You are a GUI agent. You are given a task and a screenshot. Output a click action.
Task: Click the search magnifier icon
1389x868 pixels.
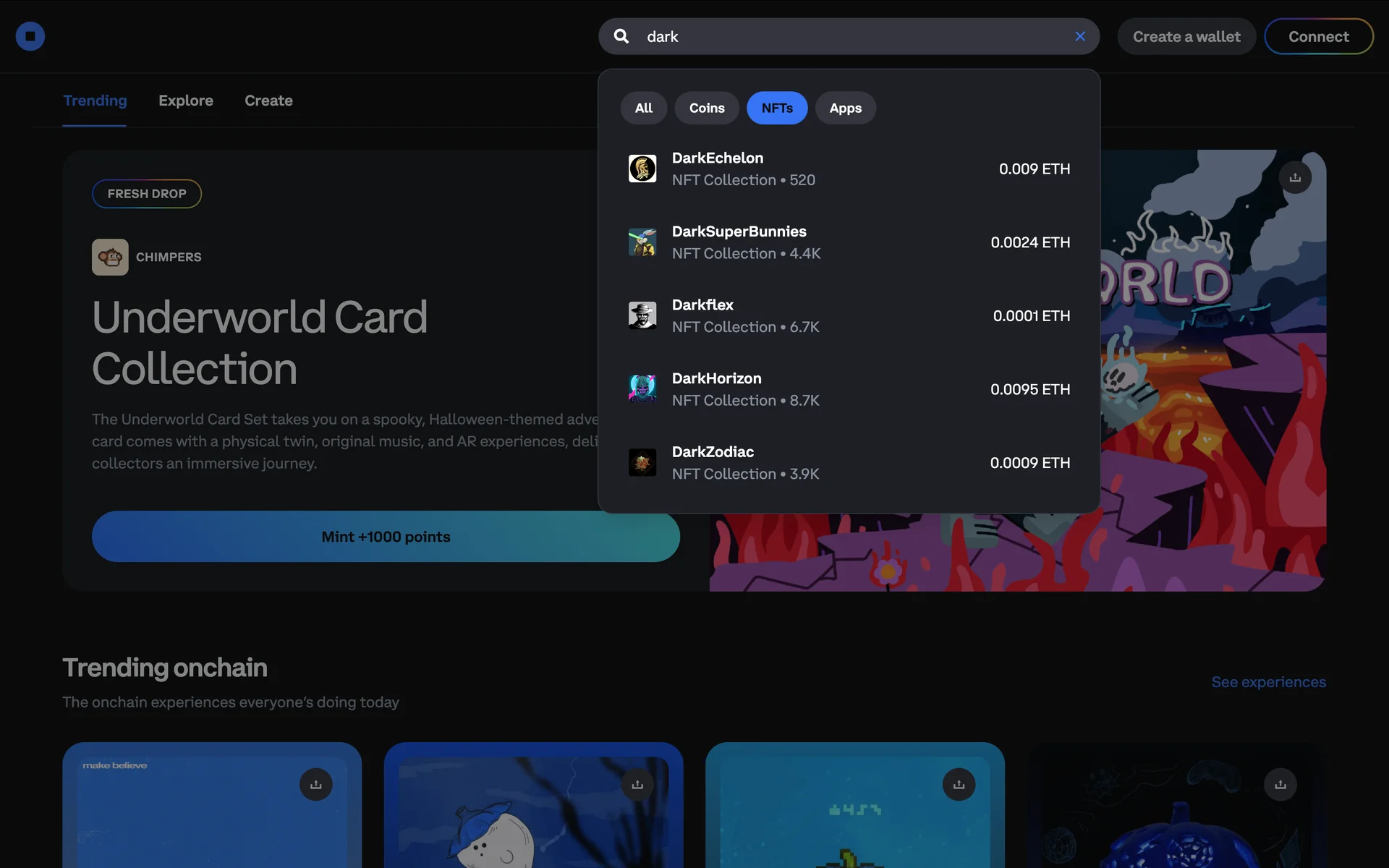pyautogui.click(x=621, y=36)
